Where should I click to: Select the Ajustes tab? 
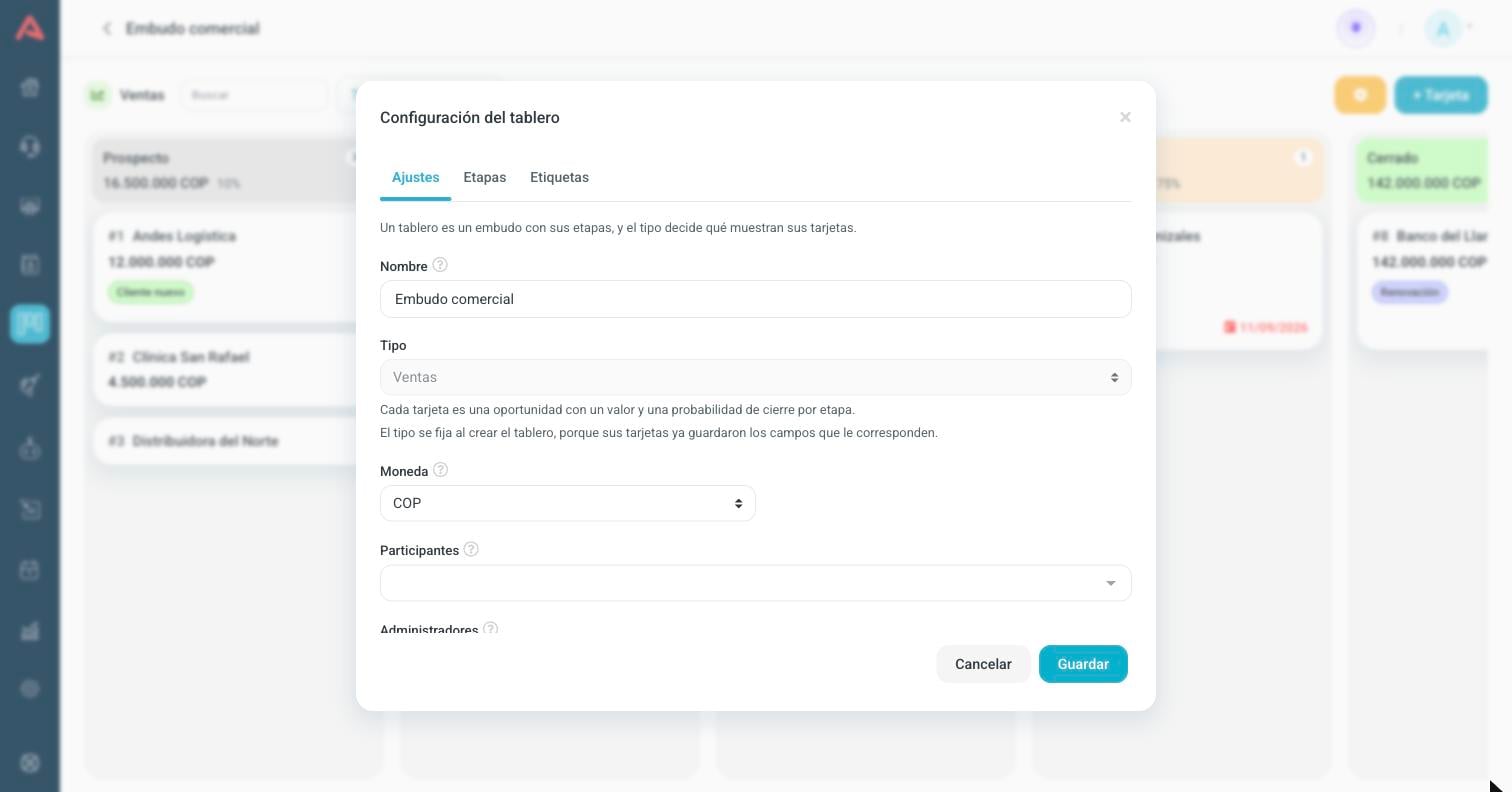pos(415,177)
